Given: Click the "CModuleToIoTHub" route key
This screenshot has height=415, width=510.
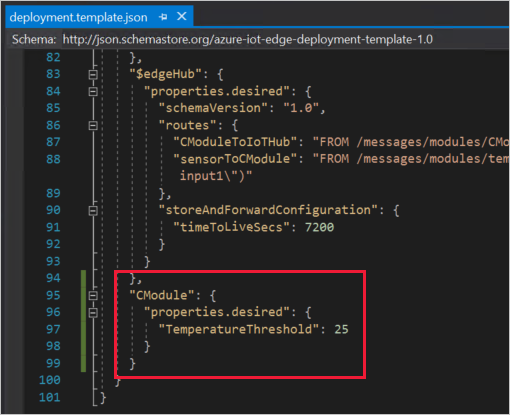Looking at the screenshot, I should point(235,142).
